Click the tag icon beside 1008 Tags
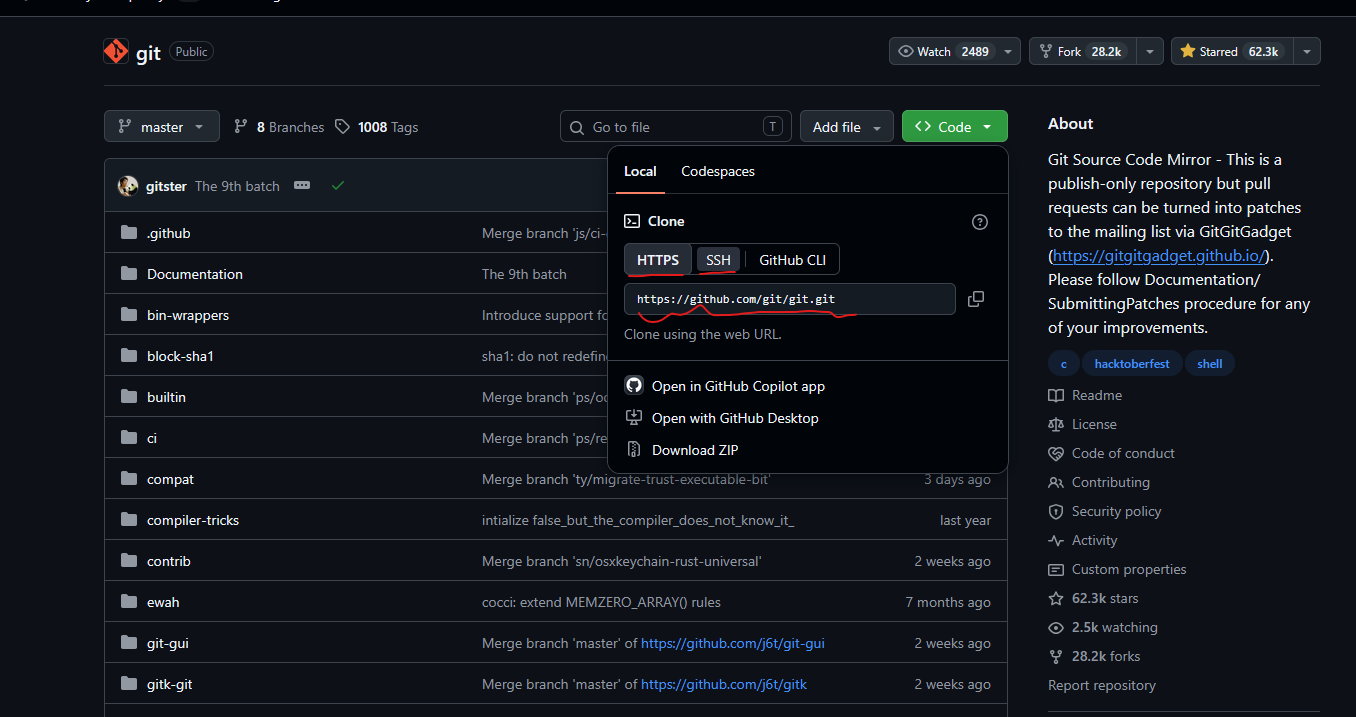 343,127
